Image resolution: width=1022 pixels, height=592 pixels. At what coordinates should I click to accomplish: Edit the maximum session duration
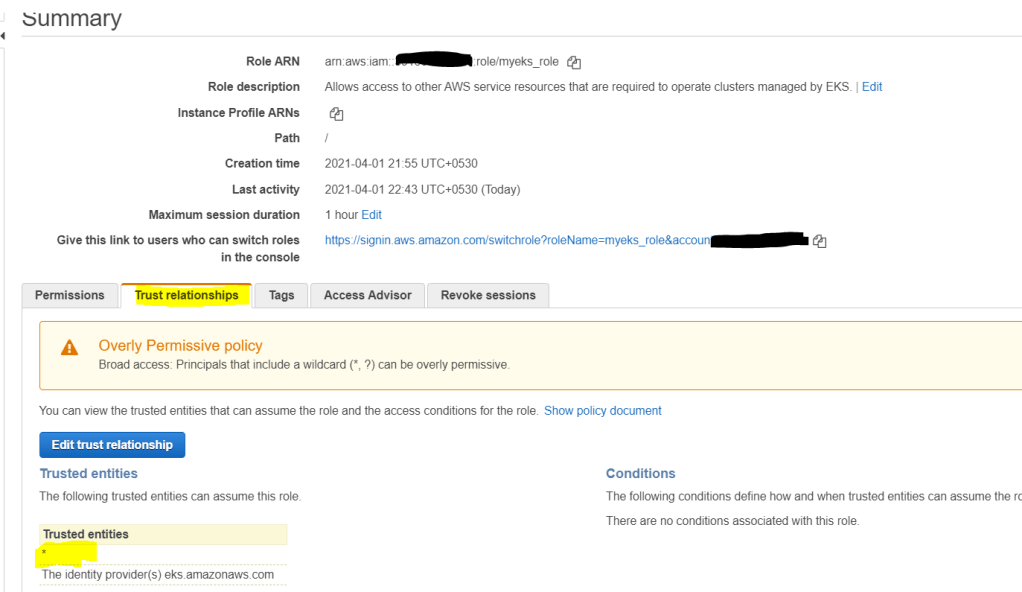[x=371, y=215]
